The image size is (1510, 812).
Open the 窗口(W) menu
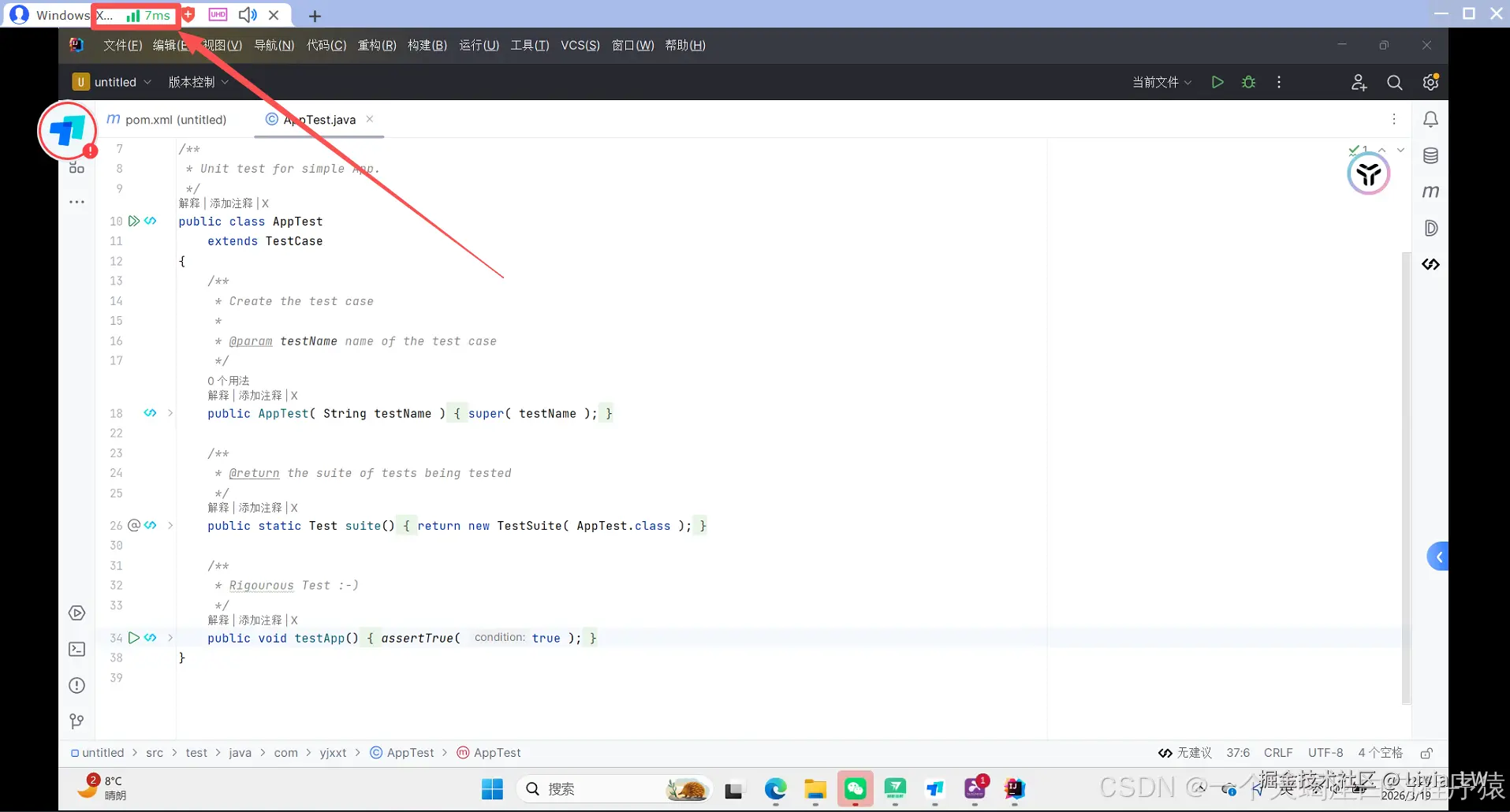coord(632,45)
